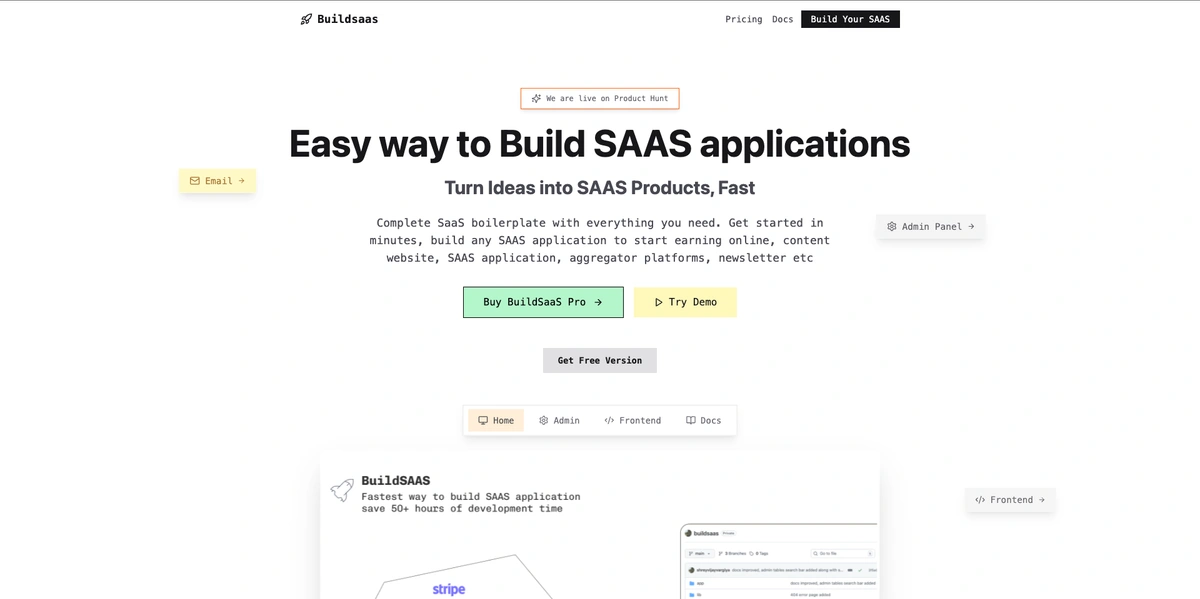The width and height of the screenshot is (1200, 599).
Task: Click the Buy BuildSaaS Pro button
Action: click(x=543, y=301)
